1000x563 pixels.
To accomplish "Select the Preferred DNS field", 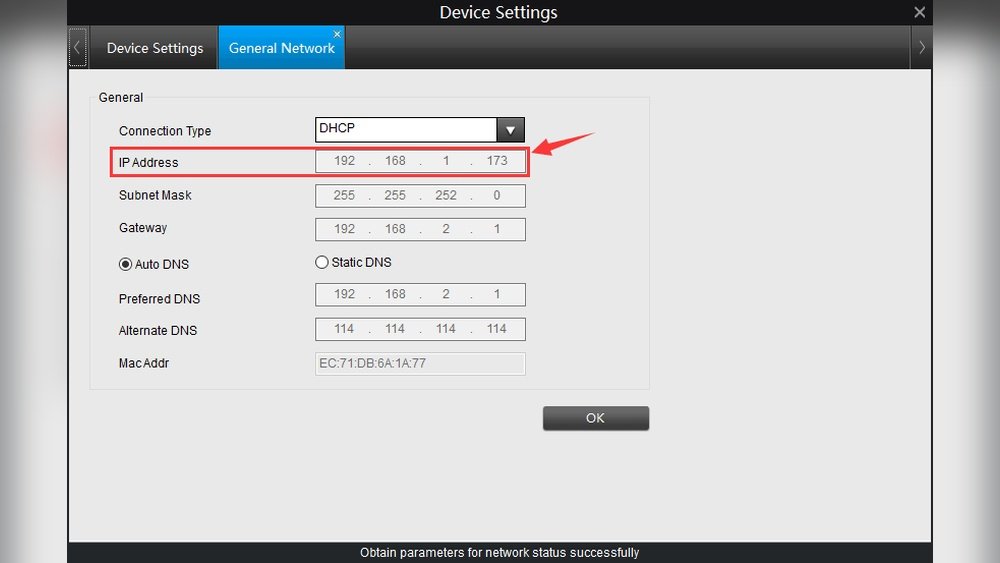I will click(x=420, y=295).
